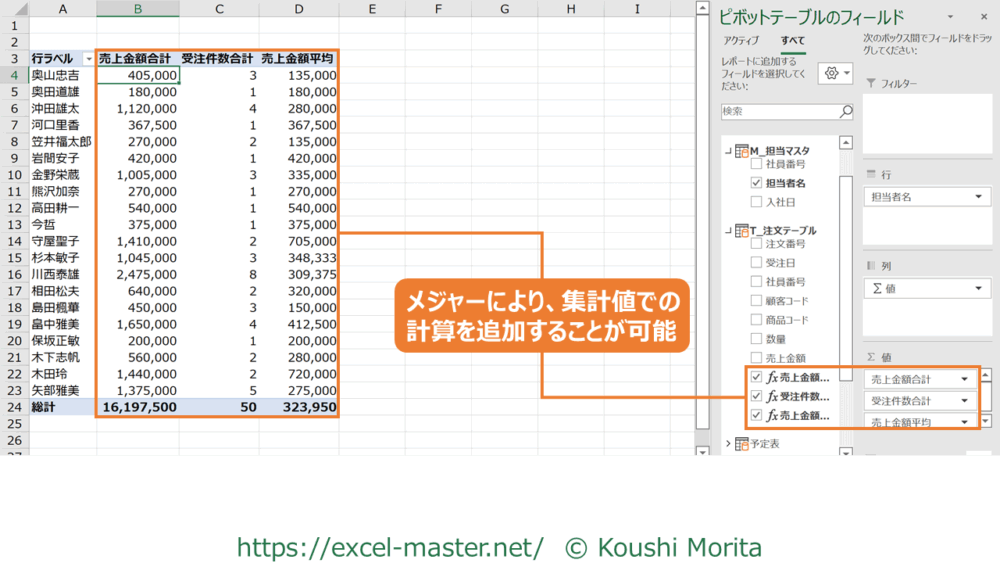Open the 行ラベル filter button in the header

87,59
